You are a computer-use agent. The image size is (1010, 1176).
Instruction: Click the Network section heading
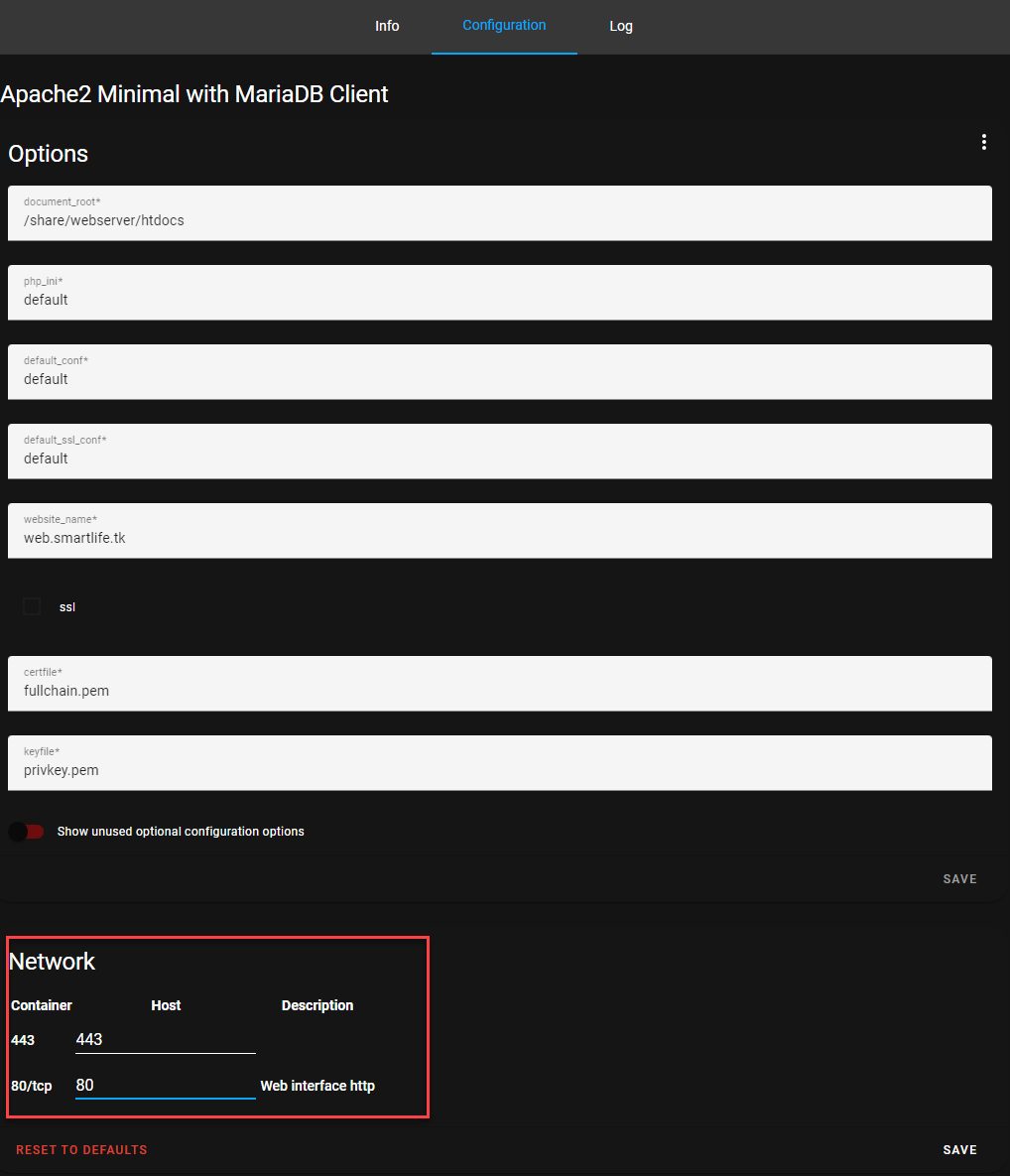tap(52, 961)
